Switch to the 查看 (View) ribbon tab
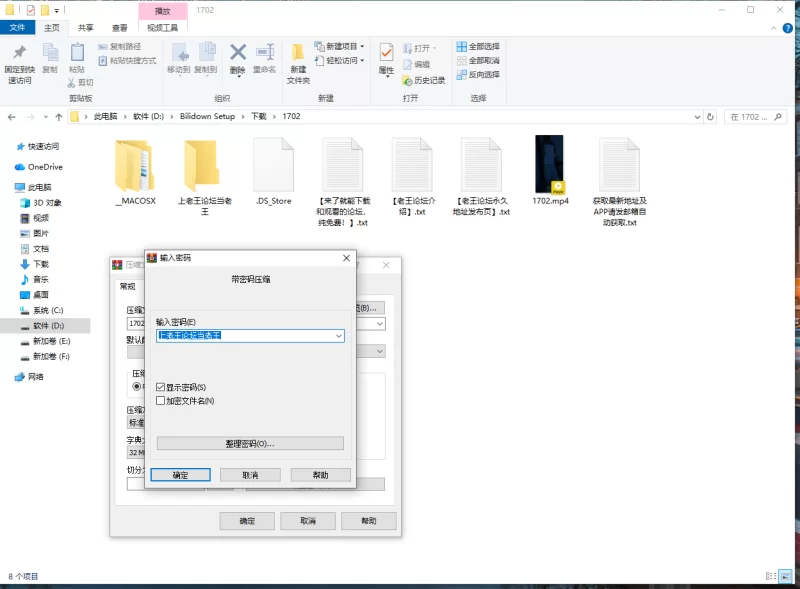The width and height of the screenshot is (800, 589). pos(120,28)
